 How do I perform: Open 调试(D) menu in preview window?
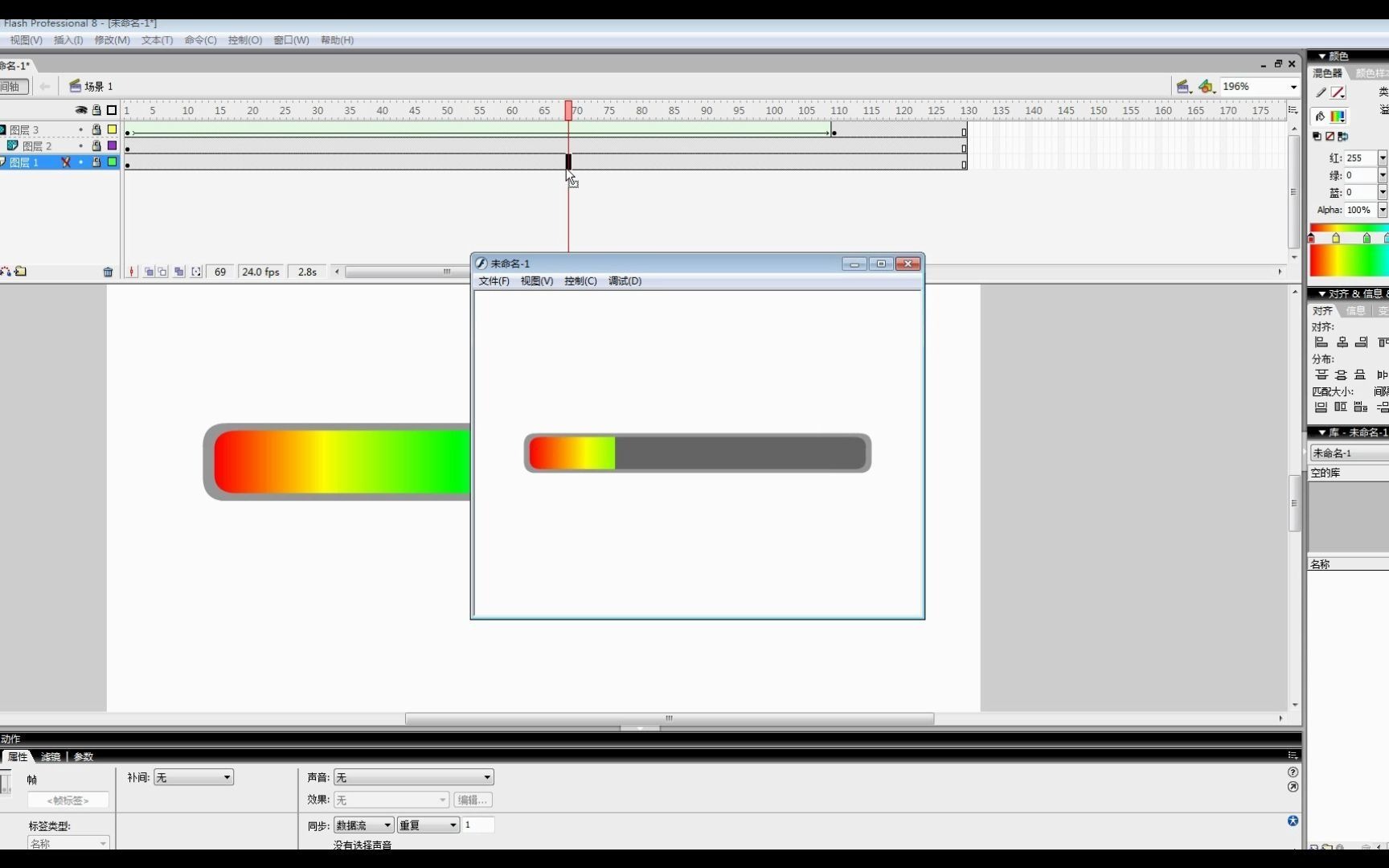tap(625, 281)
